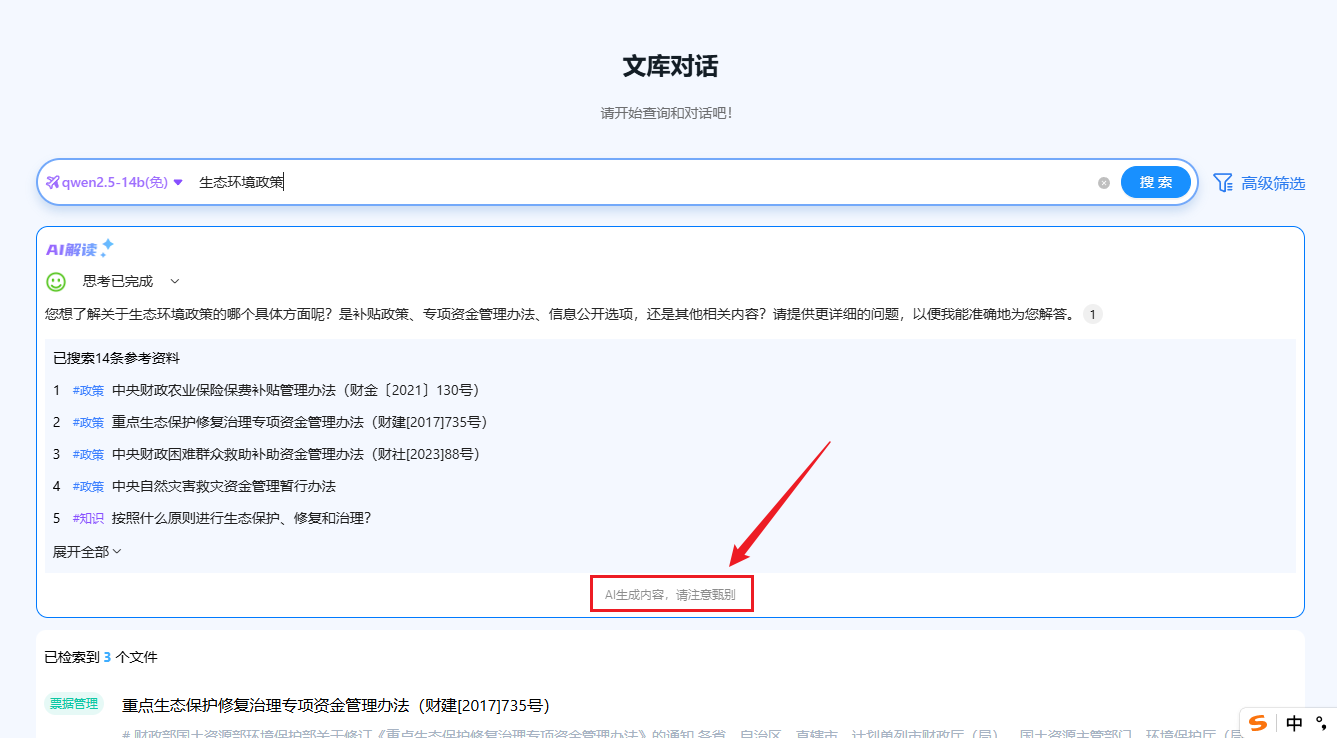Image resolution: width=1337 pixels, height=738 pixels.
Task: Click the 票据管理 category tag
Action: pyautogui.click(x=74, y=703)
